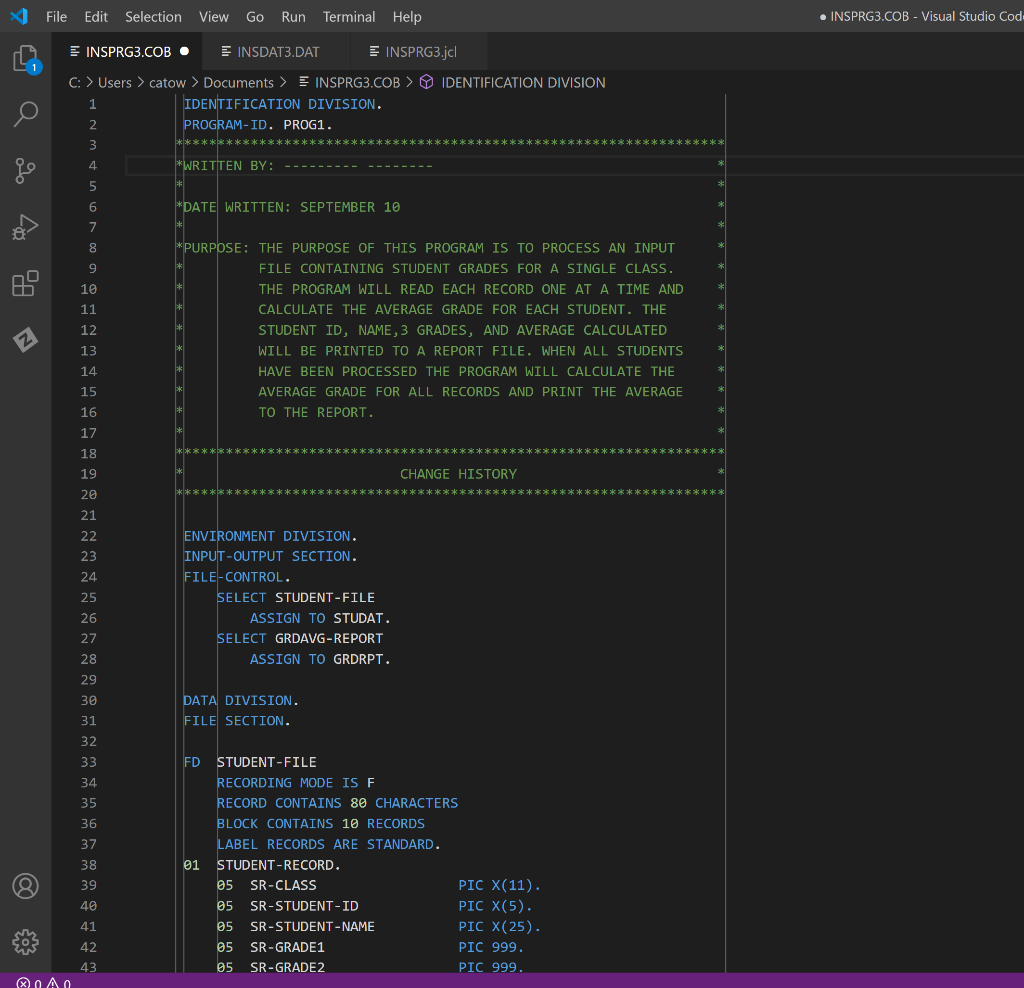
Task: Open the Search view icon
Action: pos(26,114)
